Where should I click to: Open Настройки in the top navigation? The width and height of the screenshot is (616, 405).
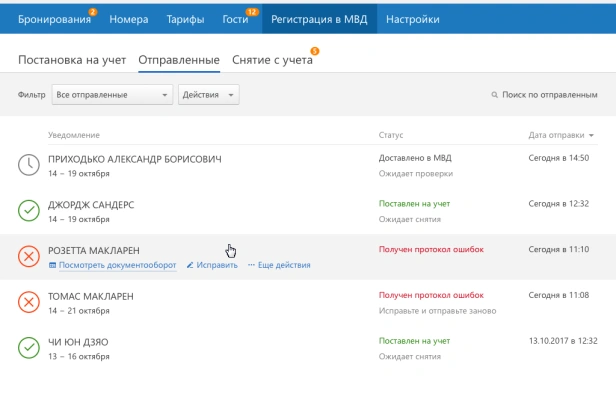tap(412, 19)
